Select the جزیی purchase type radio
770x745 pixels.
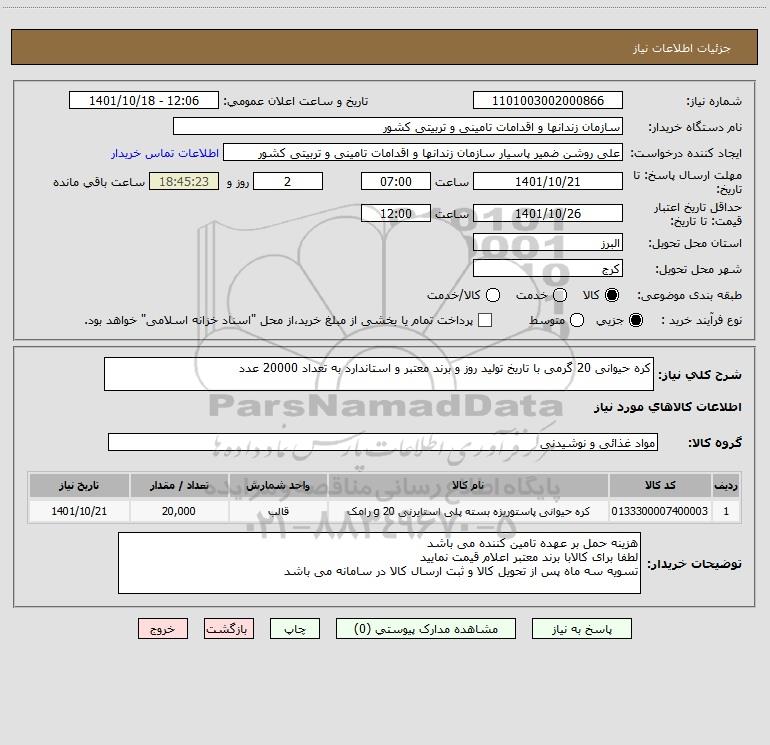[635, 320]
